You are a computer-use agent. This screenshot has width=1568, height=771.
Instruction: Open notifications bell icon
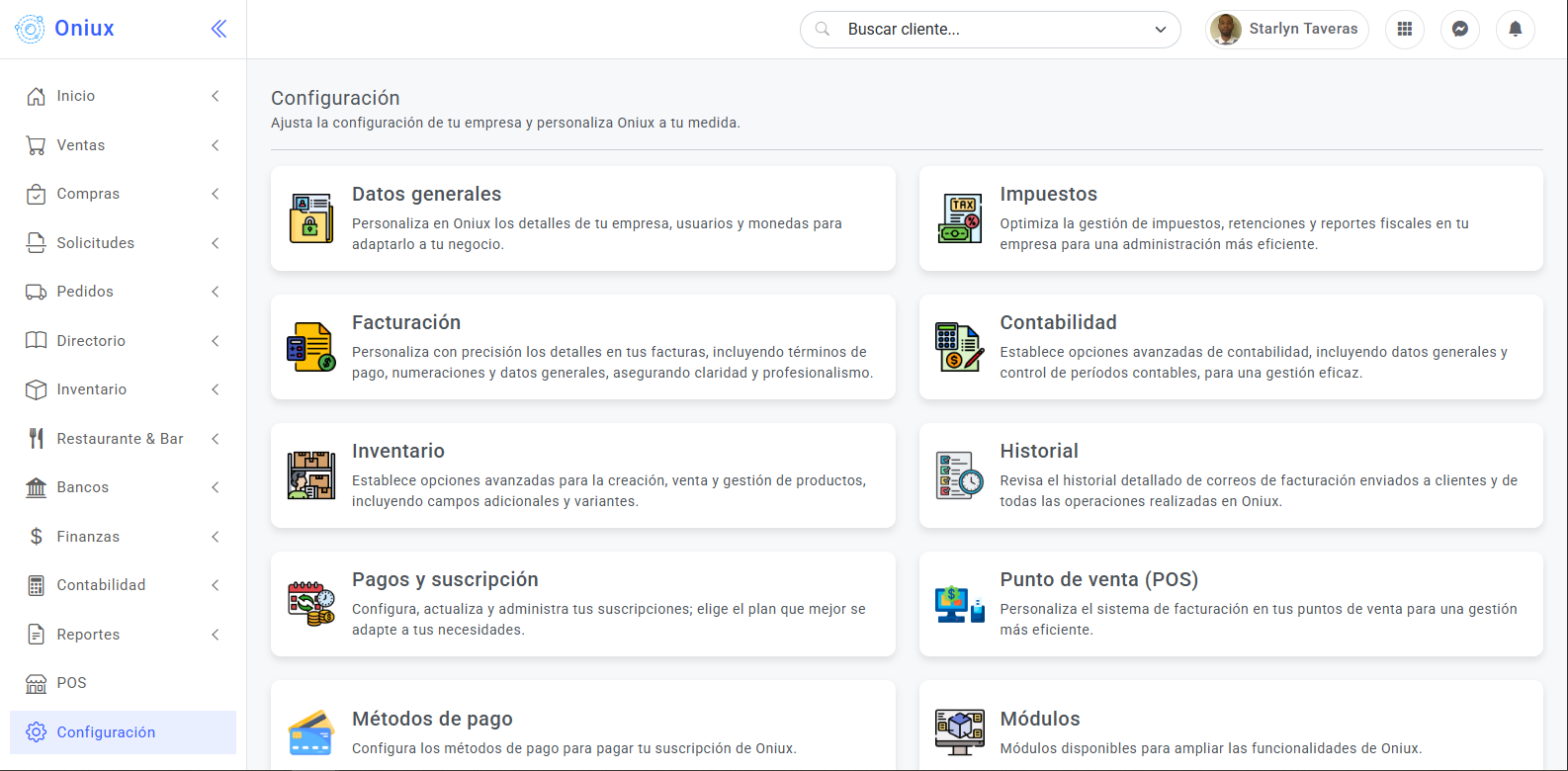(x=1516, y=30)
